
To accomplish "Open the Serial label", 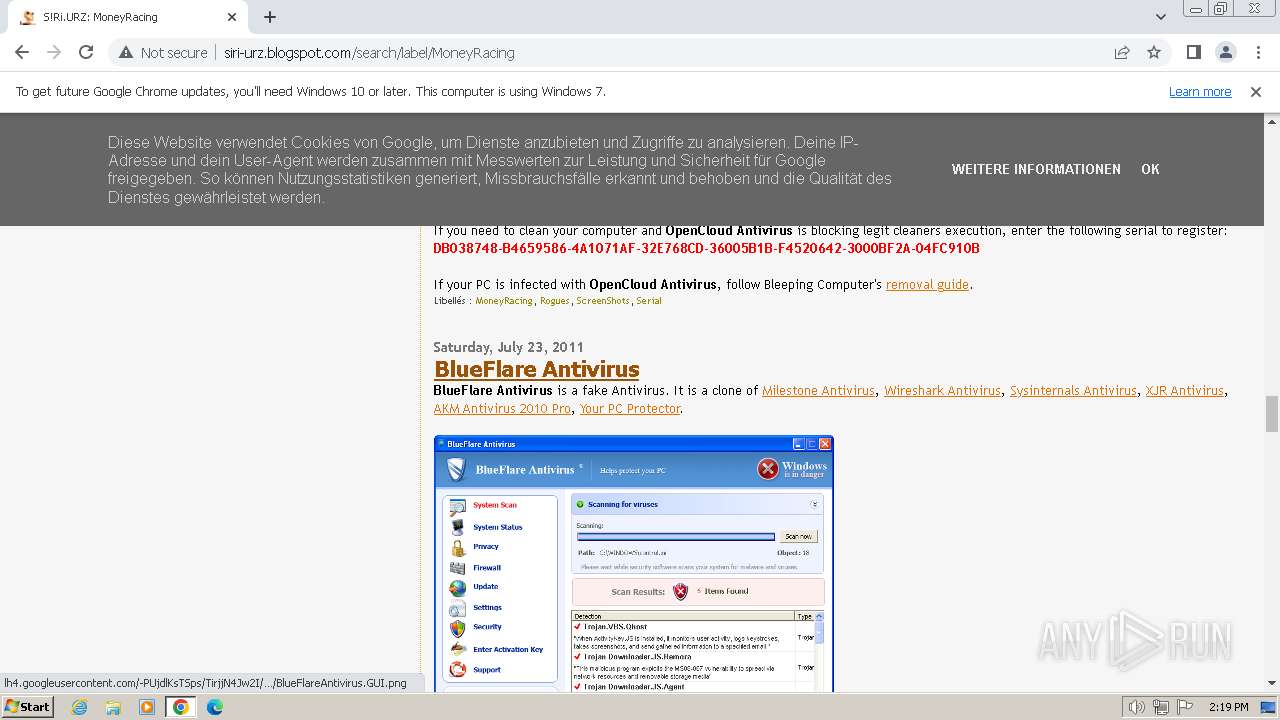I will coord(649,300).
